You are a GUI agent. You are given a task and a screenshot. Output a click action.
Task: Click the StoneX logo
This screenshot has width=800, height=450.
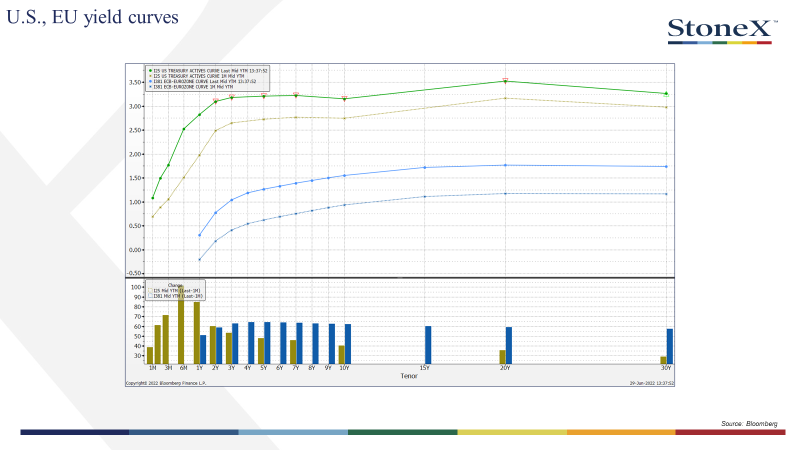click(x=722, y=31)
